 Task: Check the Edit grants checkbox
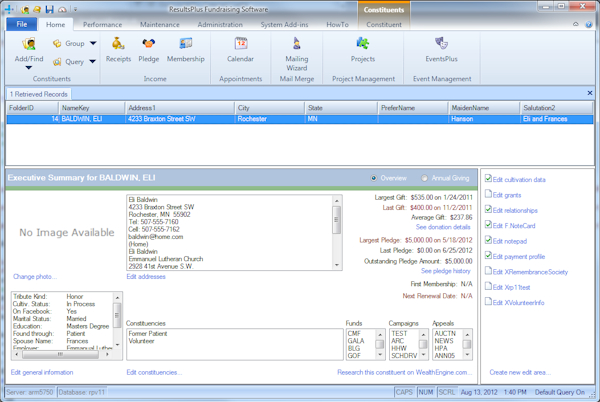488,195
